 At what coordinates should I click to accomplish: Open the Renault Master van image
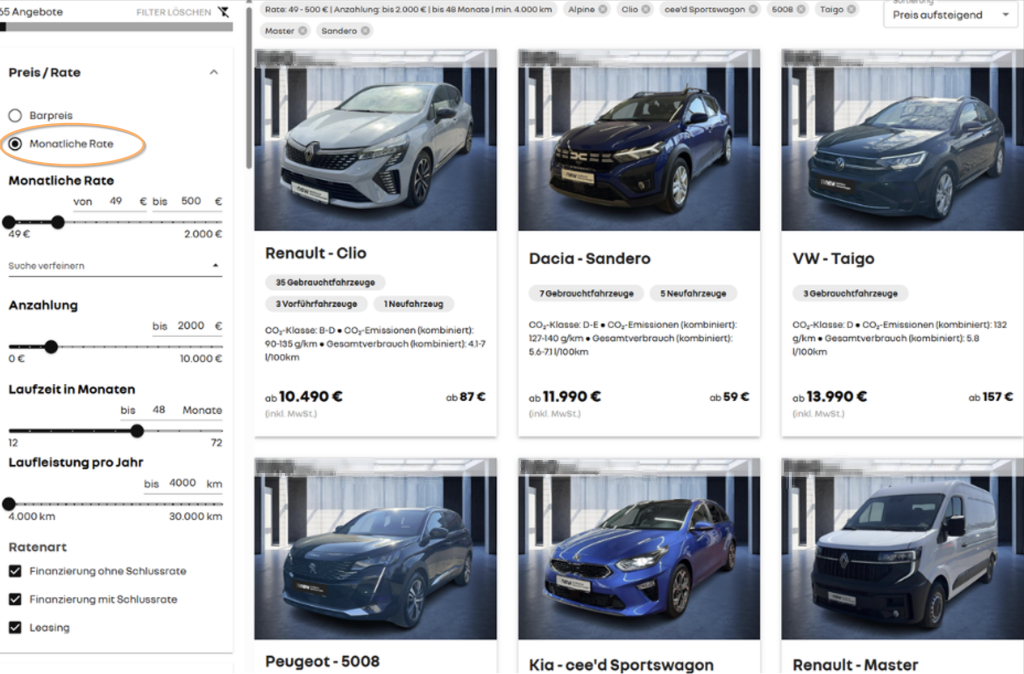(x=903, y=549)
